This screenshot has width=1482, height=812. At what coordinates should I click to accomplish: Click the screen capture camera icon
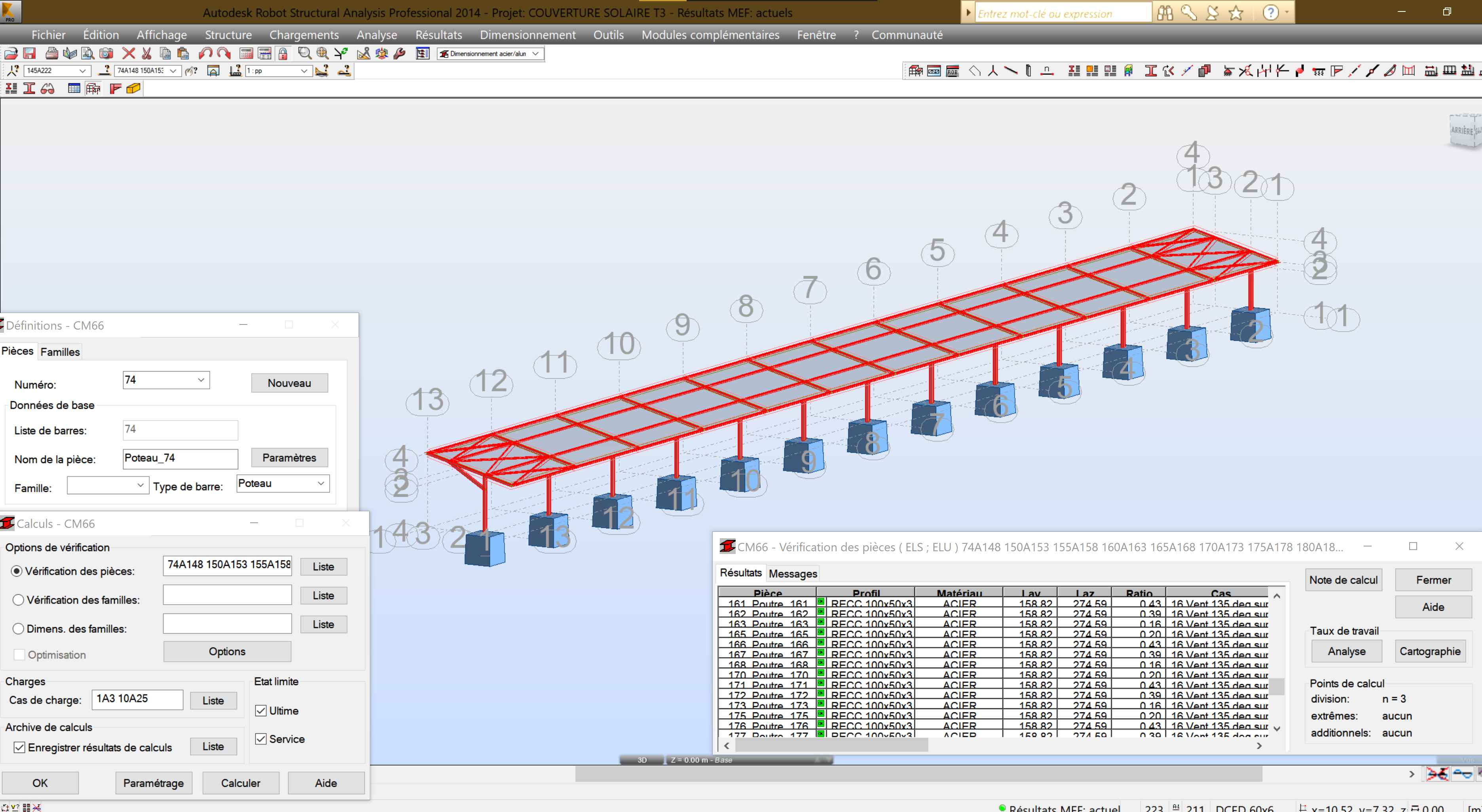tap(106, 53)
